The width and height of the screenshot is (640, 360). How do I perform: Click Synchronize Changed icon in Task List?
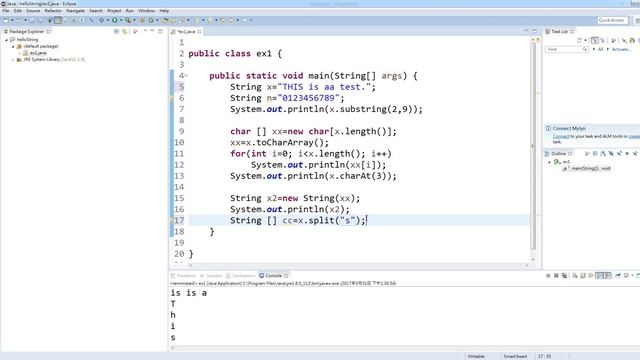coord(632,40)
